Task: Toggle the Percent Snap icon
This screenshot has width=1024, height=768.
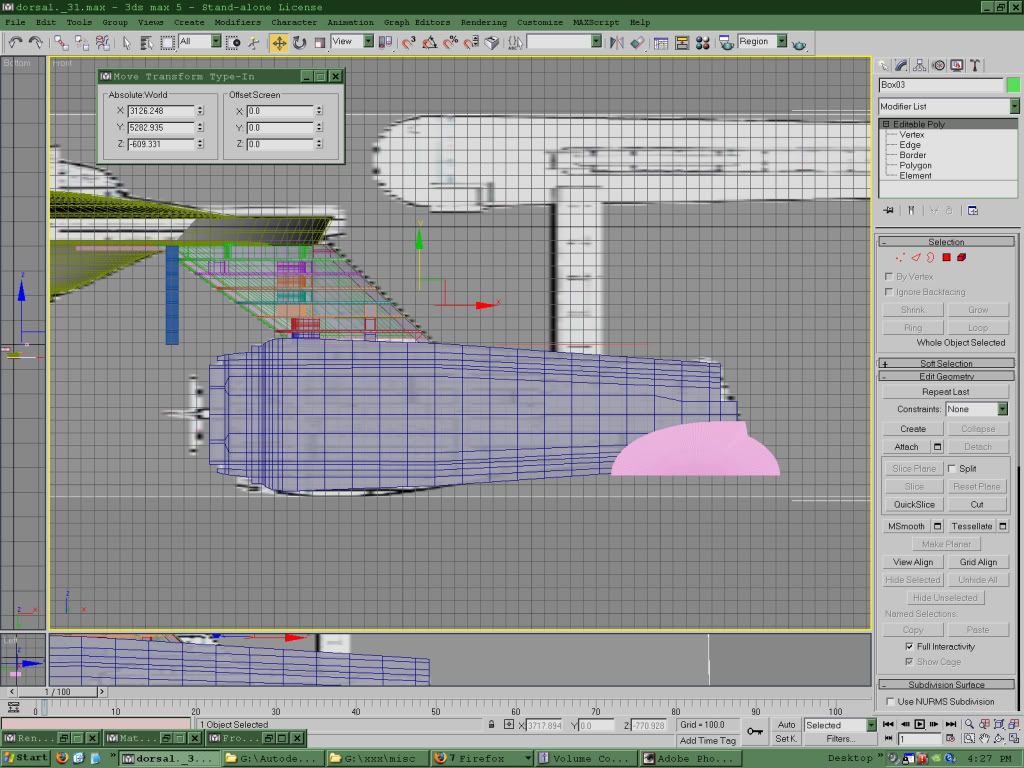Action: 450,43
